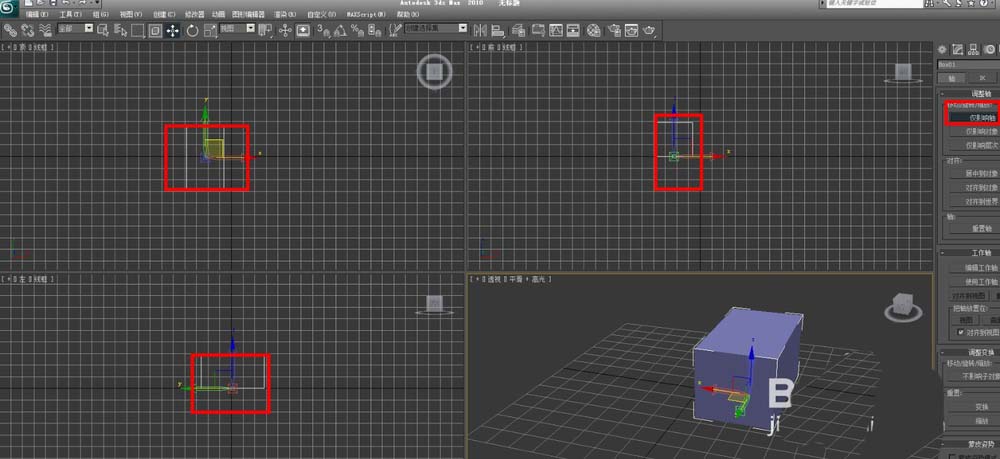Select the Scale tool in toolbar
Image resolution: width=1000 pixels, height=459 pixels.
[210, 30]
